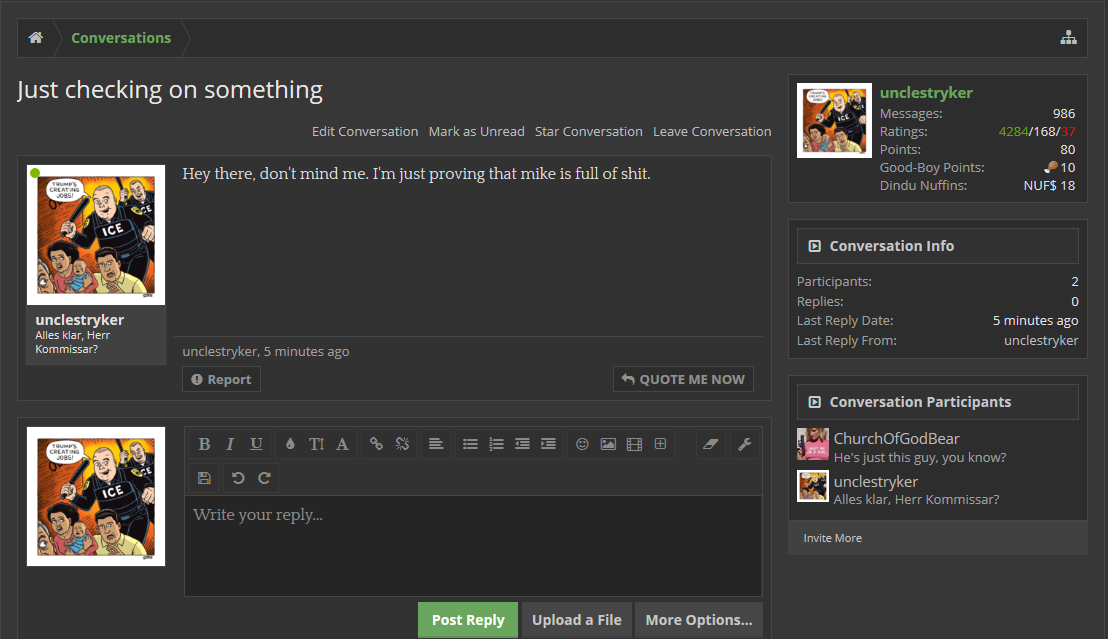Open the Conversations breadcrumb
Image resolution: width=1108 pixels, height=639 pixels.
click(x=121, y=37)
